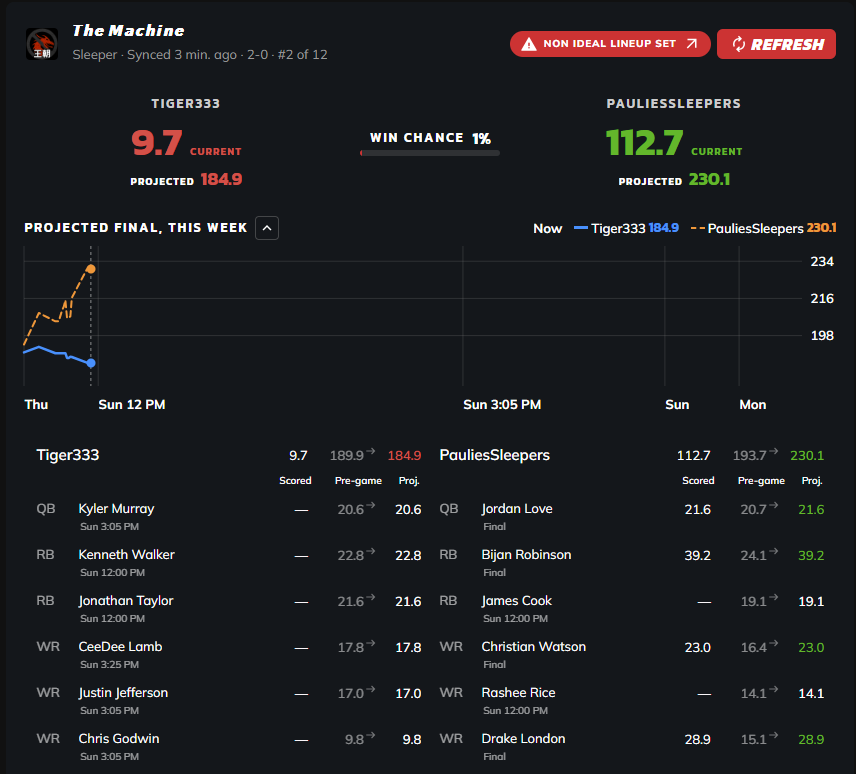856x774 pixels.
Task: Select Christian Watson player name
Action: point(533,647)
